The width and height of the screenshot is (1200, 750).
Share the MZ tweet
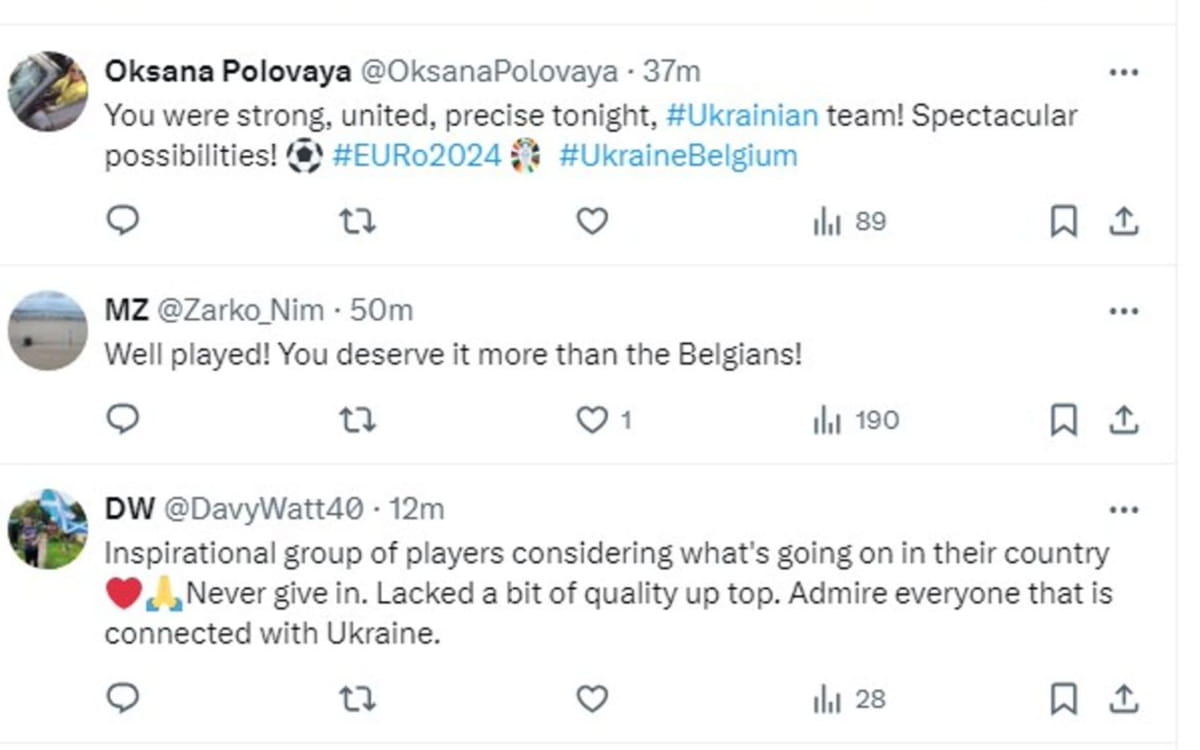click(1124, 420)
